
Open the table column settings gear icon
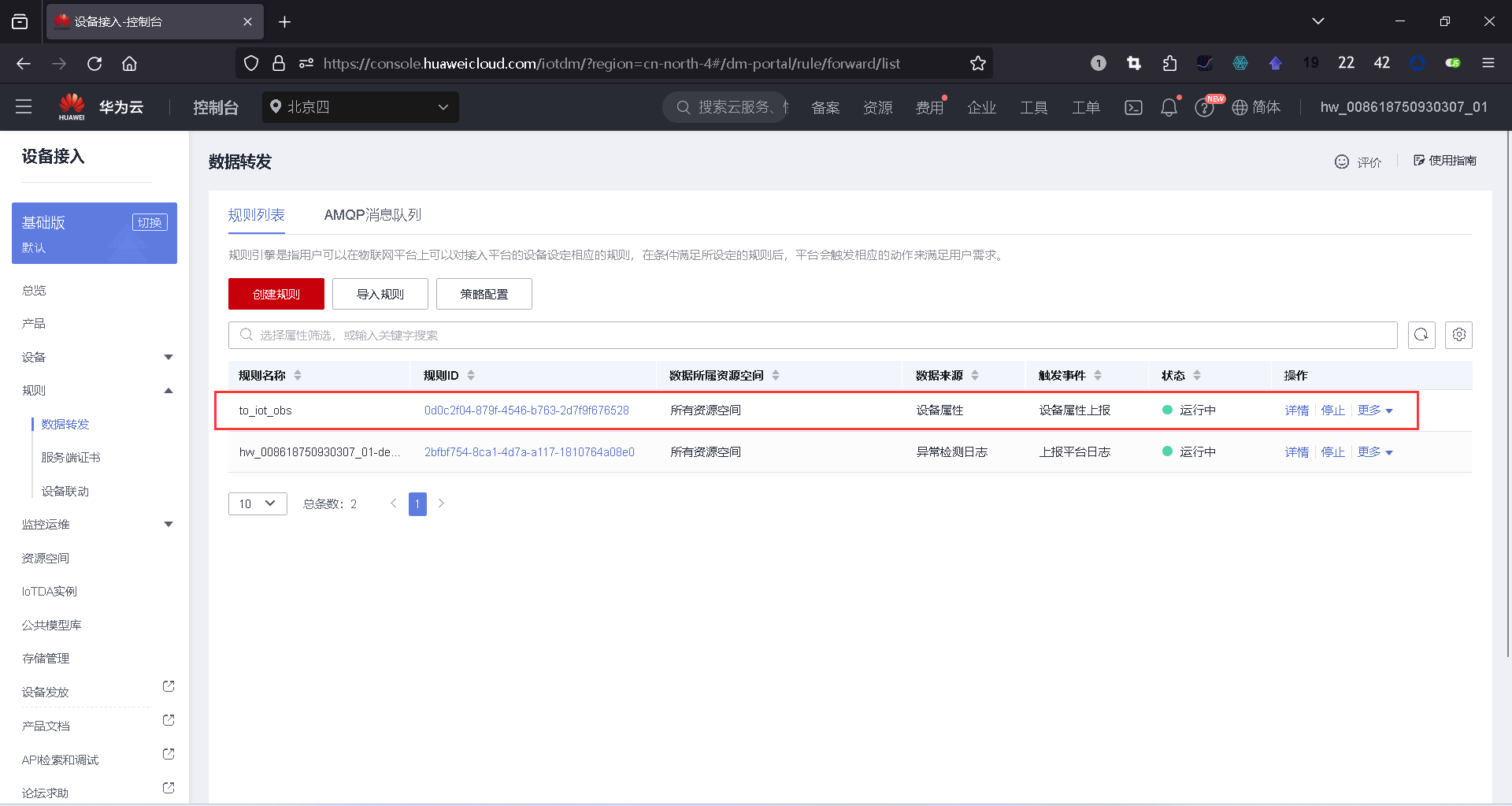coord(1458,335)
